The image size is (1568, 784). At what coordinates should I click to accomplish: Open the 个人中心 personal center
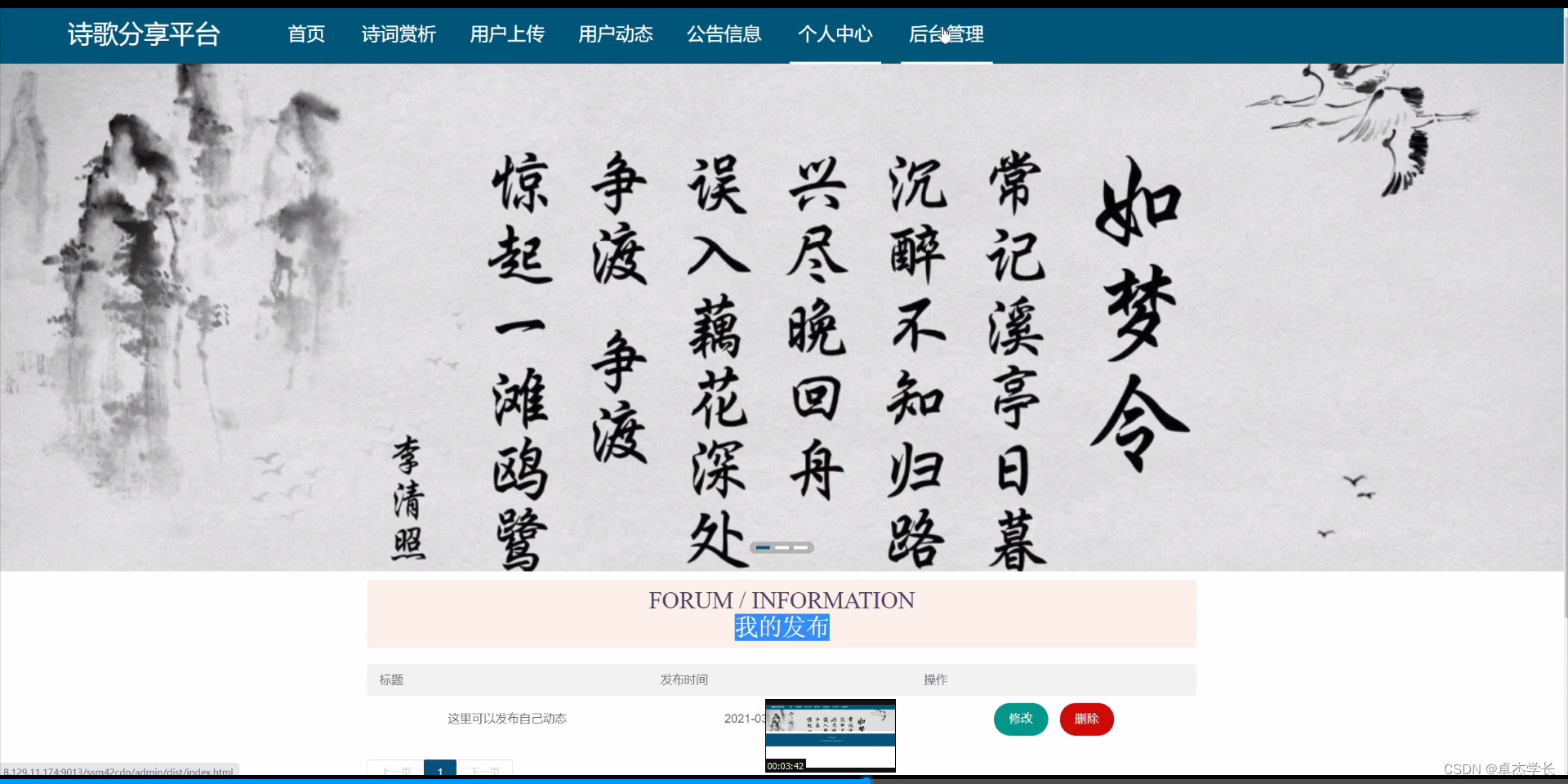point(835,34)
